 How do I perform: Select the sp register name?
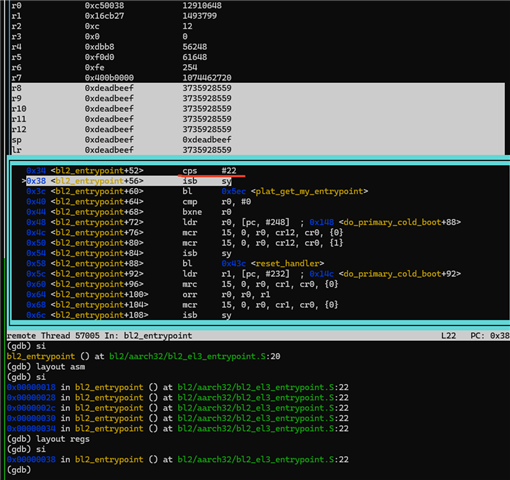[16, 140]
